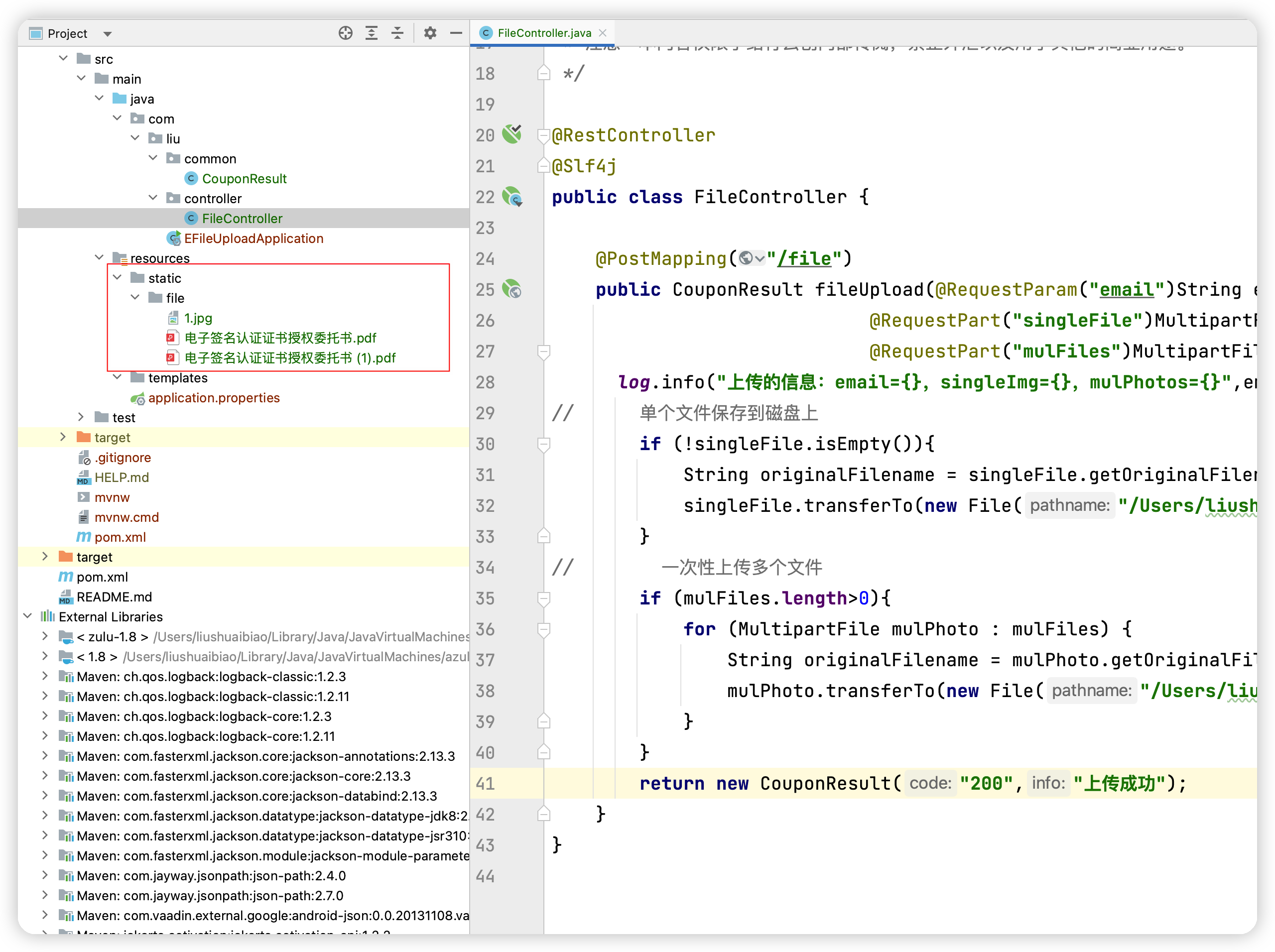Close the FileController.java tab

click(x=602, y=33)
